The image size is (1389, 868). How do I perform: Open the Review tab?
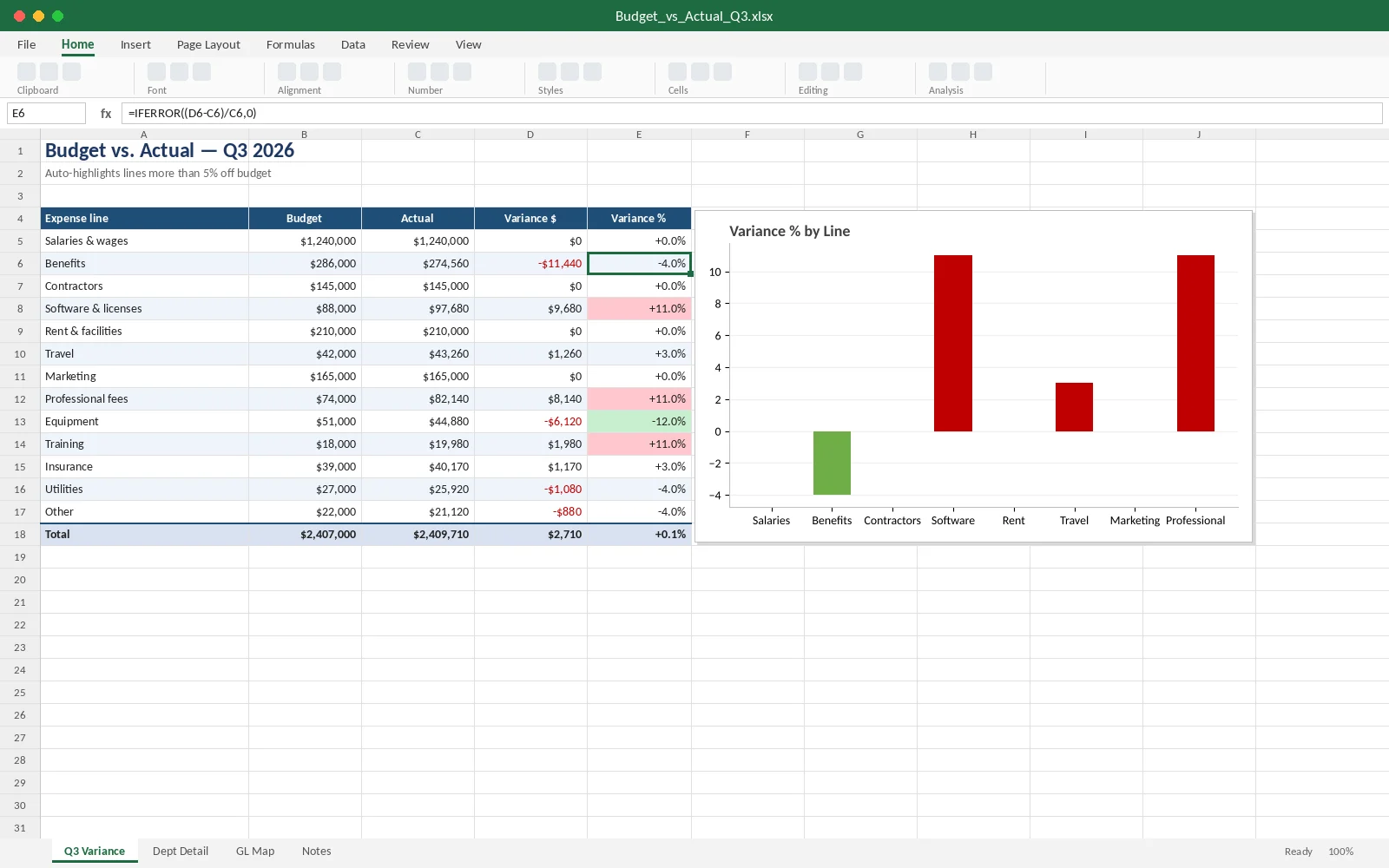pos(410,44)
